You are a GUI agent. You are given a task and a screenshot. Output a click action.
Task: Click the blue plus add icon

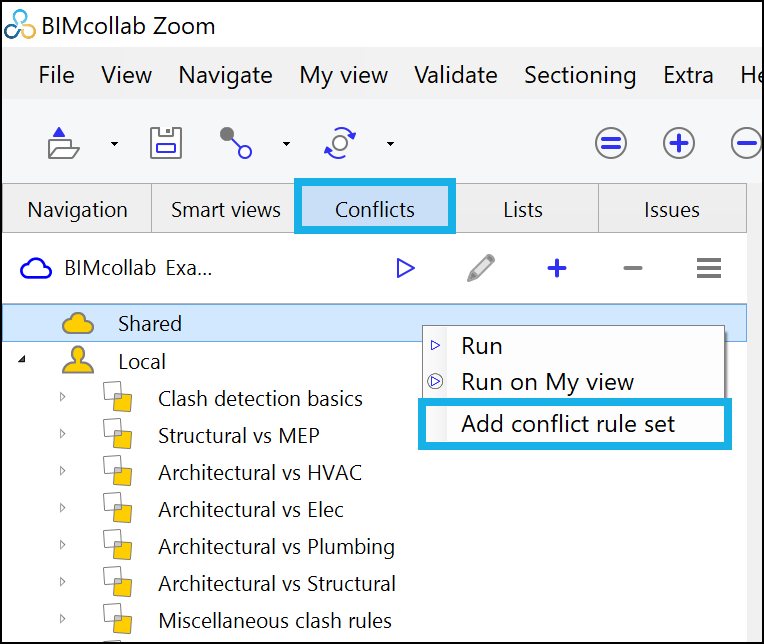[557, 268]
